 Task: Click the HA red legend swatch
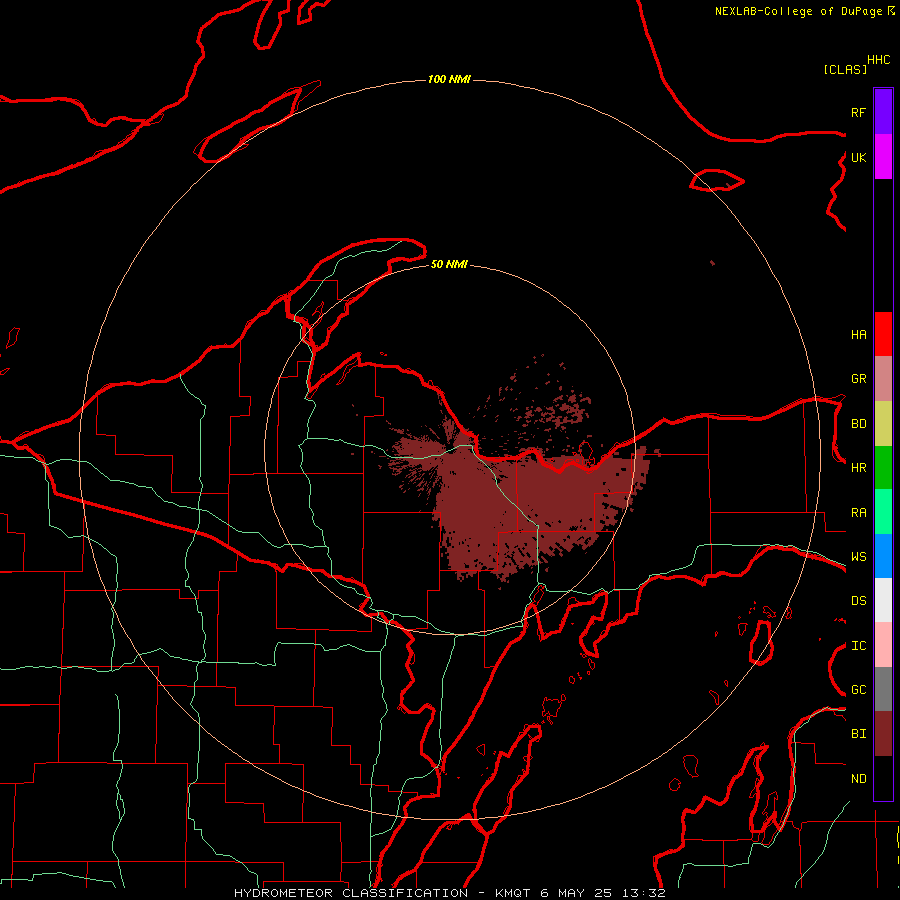pyautogui.click(x=883, y=334)
